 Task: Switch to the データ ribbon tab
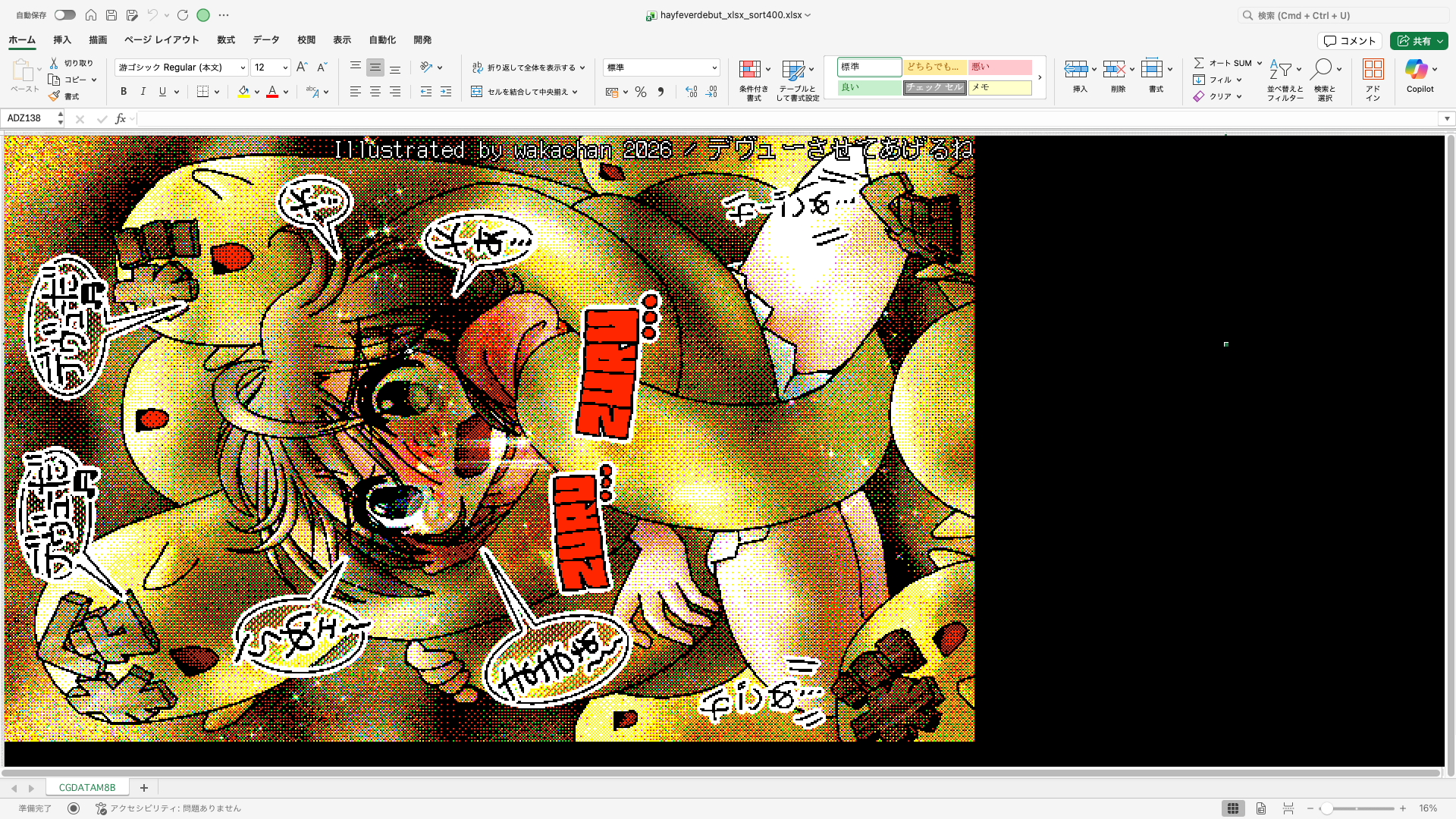(x=265, y=40)
